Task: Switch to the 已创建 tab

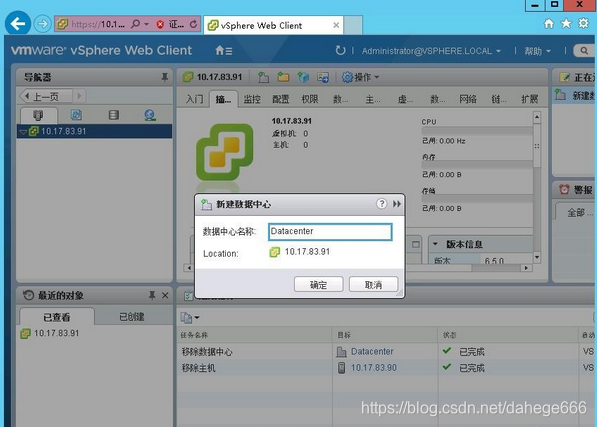Action: click(x=131, y=317)
